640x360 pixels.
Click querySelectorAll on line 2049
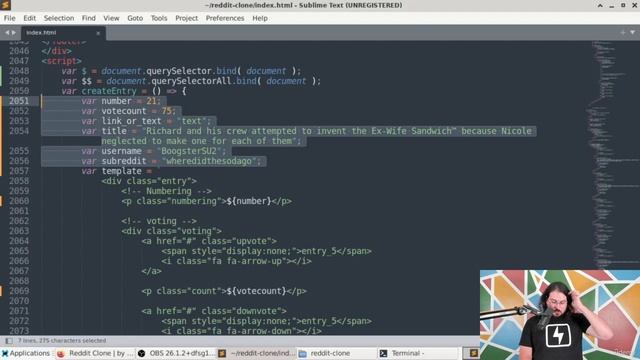[191, 81]
